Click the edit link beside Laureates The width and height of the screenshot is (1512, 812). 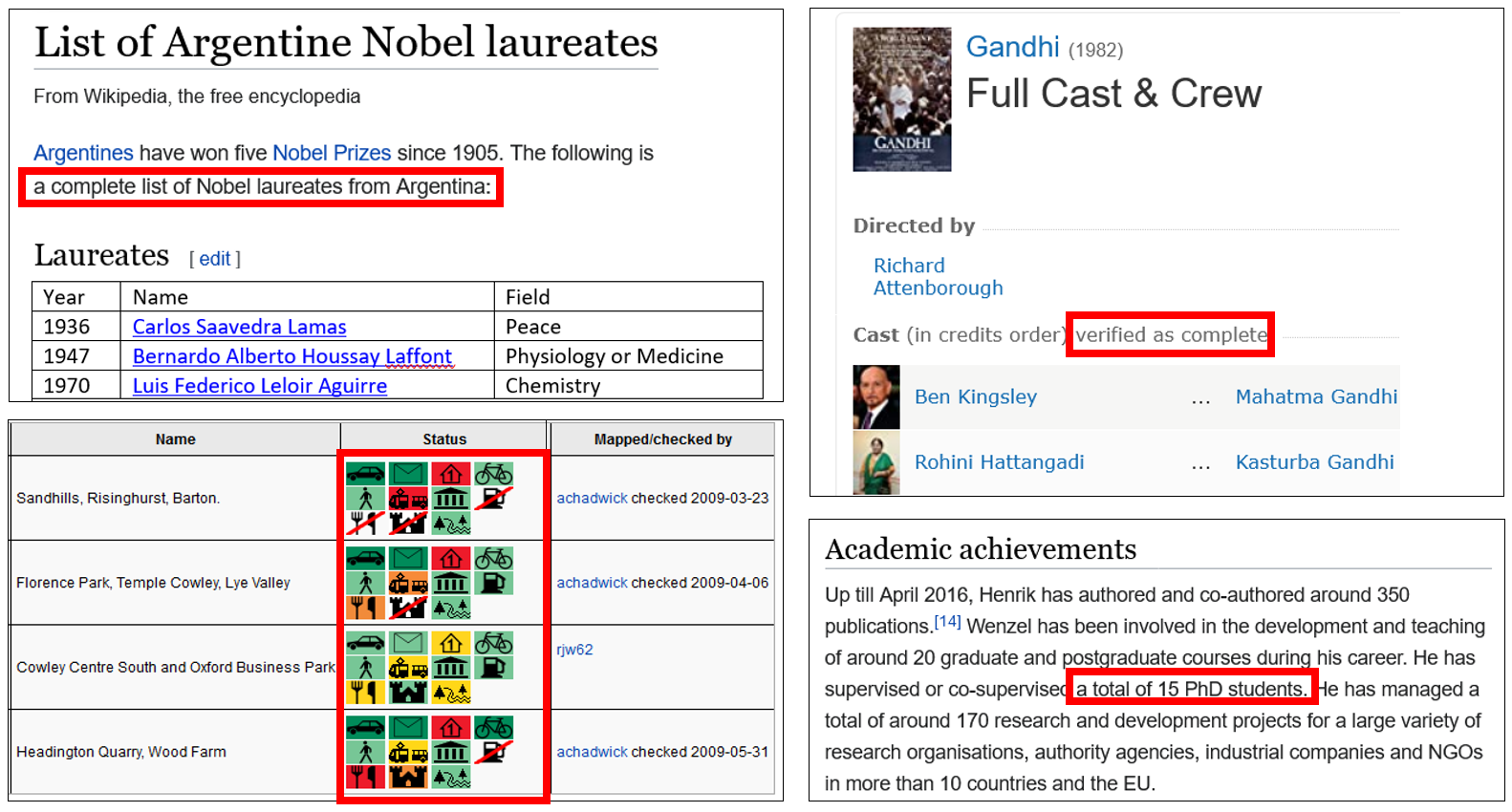coord(215,259)
